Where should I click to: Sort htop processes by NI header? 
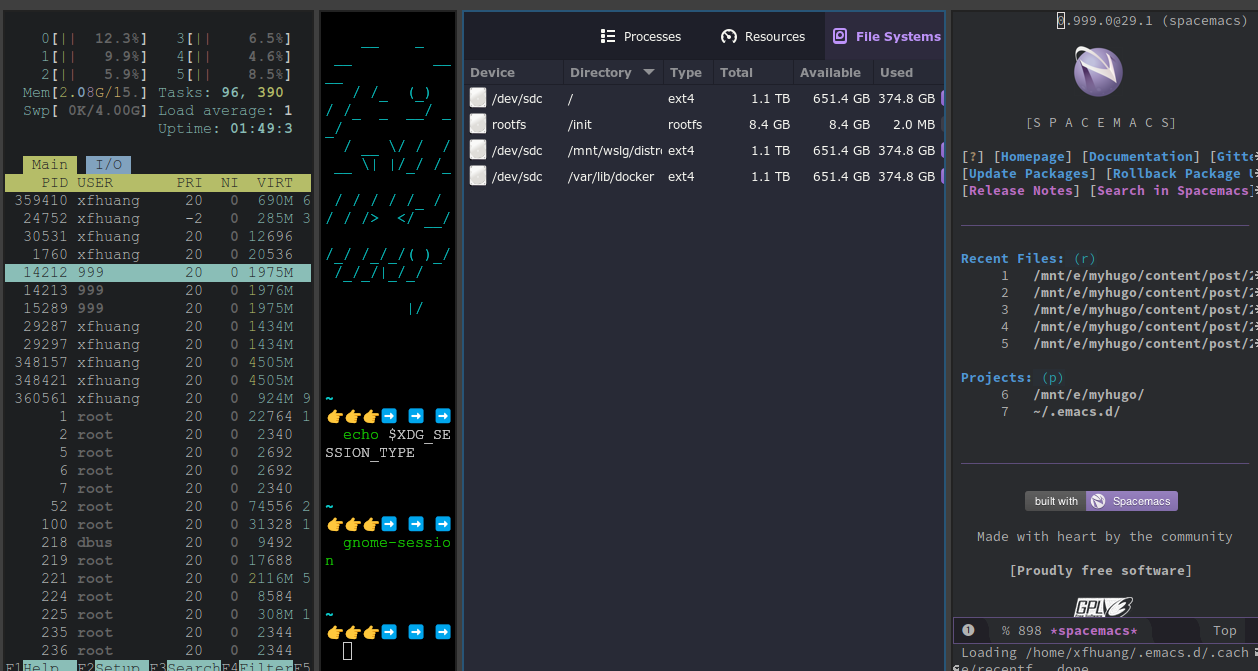tap(230, 183)
